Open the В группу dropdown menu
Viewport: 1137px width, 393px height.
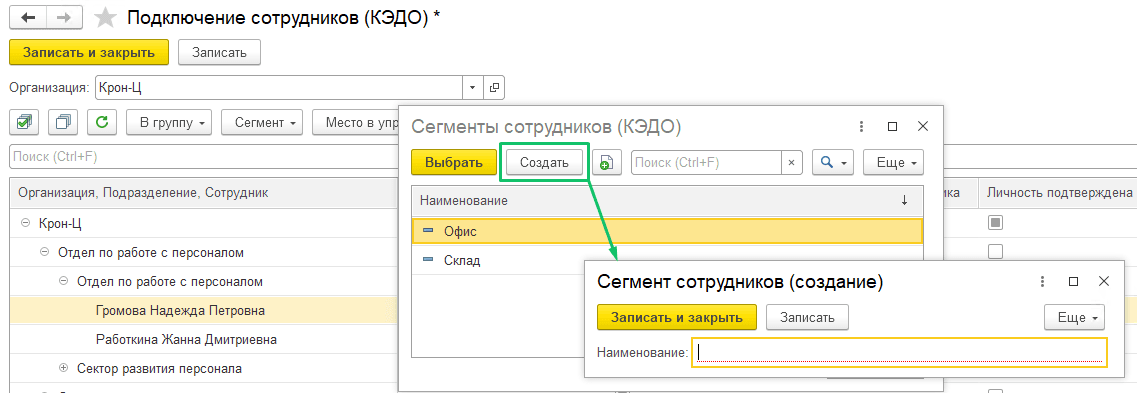point(169,123)
